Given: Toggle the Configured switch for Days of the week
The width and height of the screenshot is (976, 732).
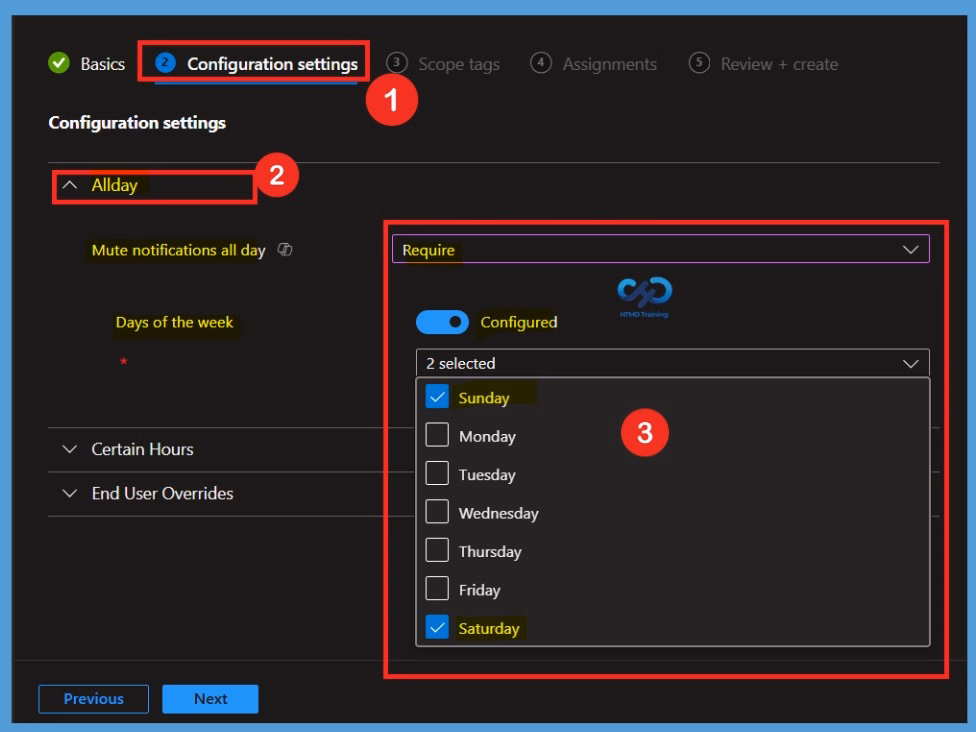Looking at the screenshot, I should 442,322.
